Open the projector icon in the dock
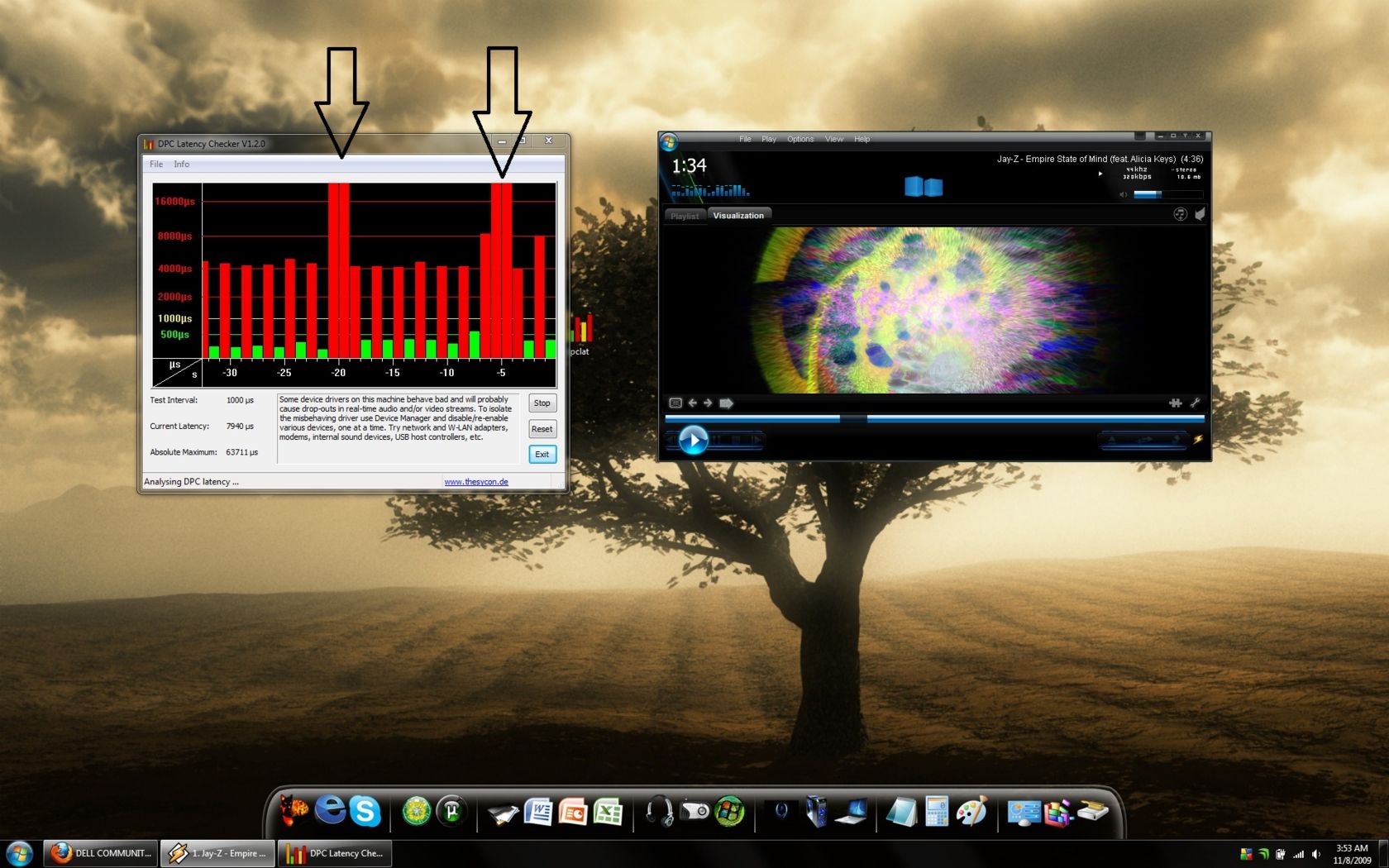 pyautogui.click(x=694, y=811)
